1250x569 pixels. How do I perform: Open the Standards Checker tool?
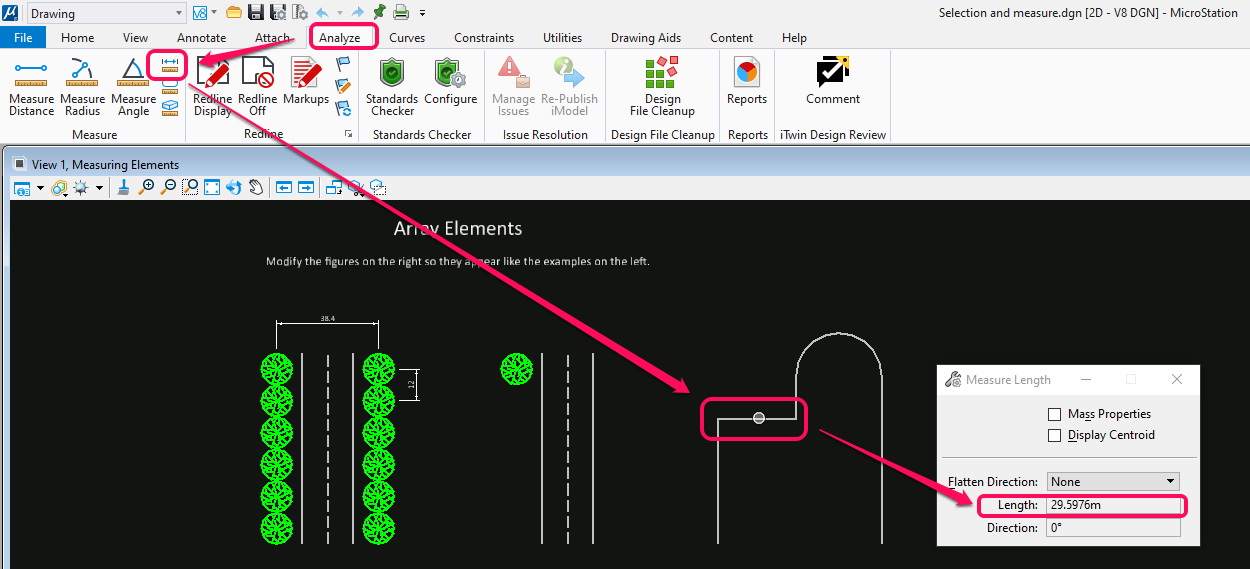pyautogui.click(x=391, y=86)
